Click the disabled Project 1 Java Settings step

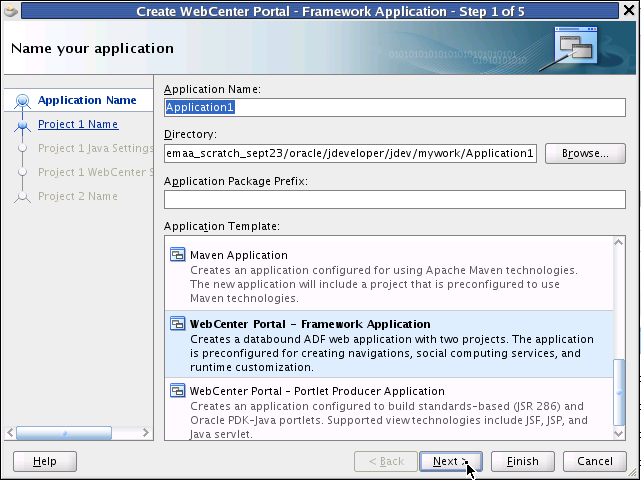pyautogui.click(x=95, y=148)
